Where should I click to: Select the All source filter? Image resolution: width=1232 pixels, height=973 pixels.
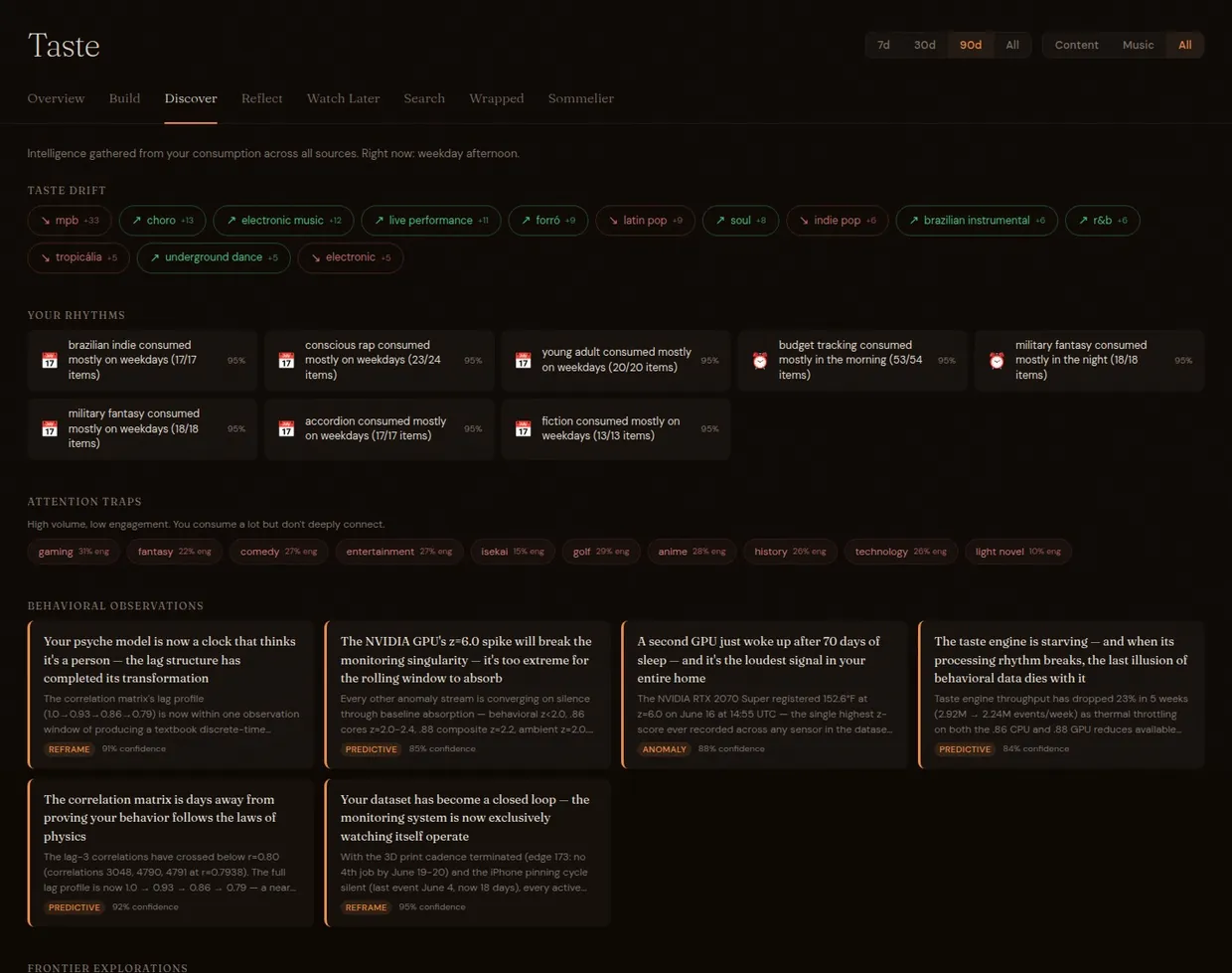(1184, 45)
